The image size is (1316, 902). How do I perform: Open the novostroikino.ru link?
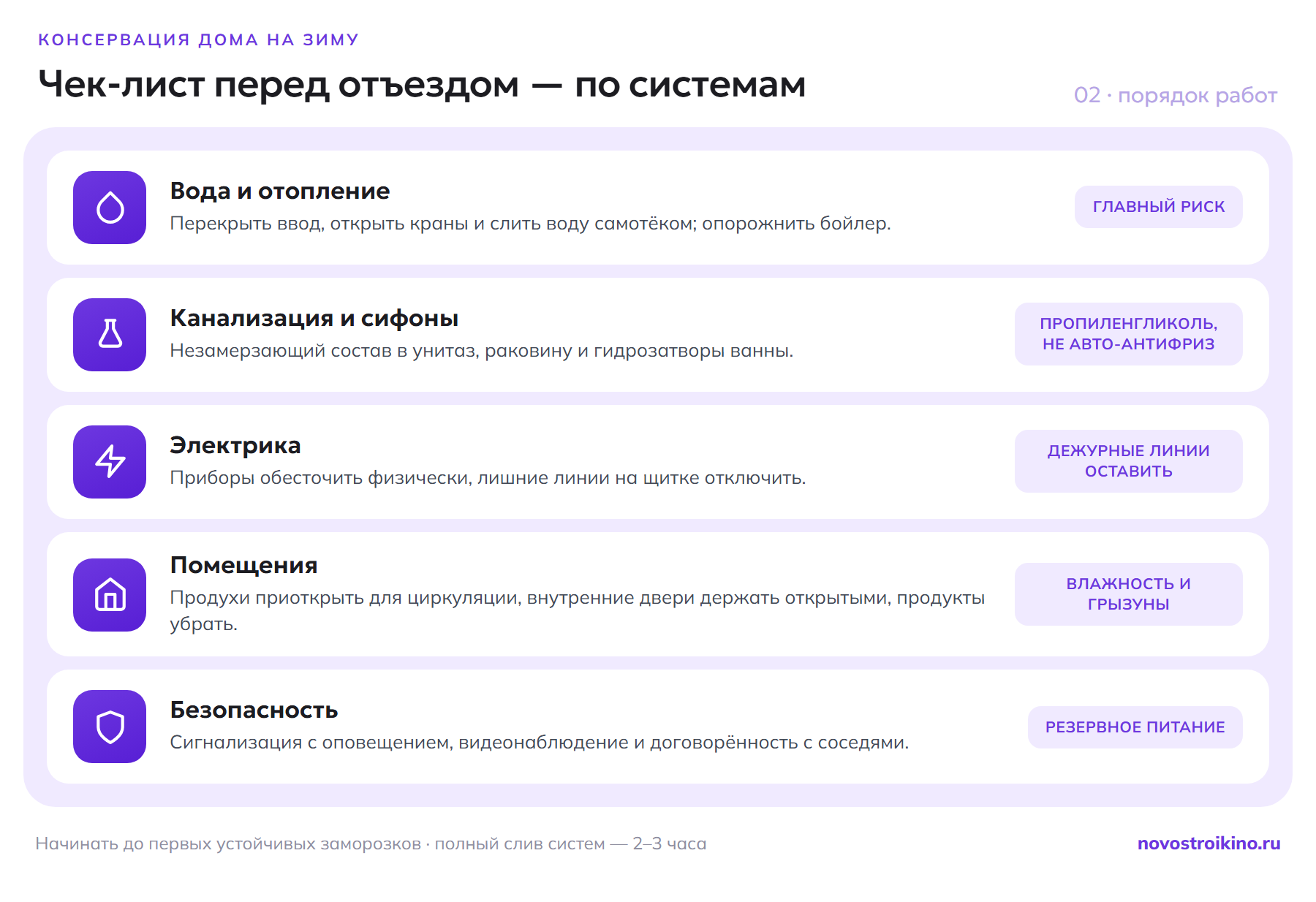pyautogui.click(x=1209, y=844)
